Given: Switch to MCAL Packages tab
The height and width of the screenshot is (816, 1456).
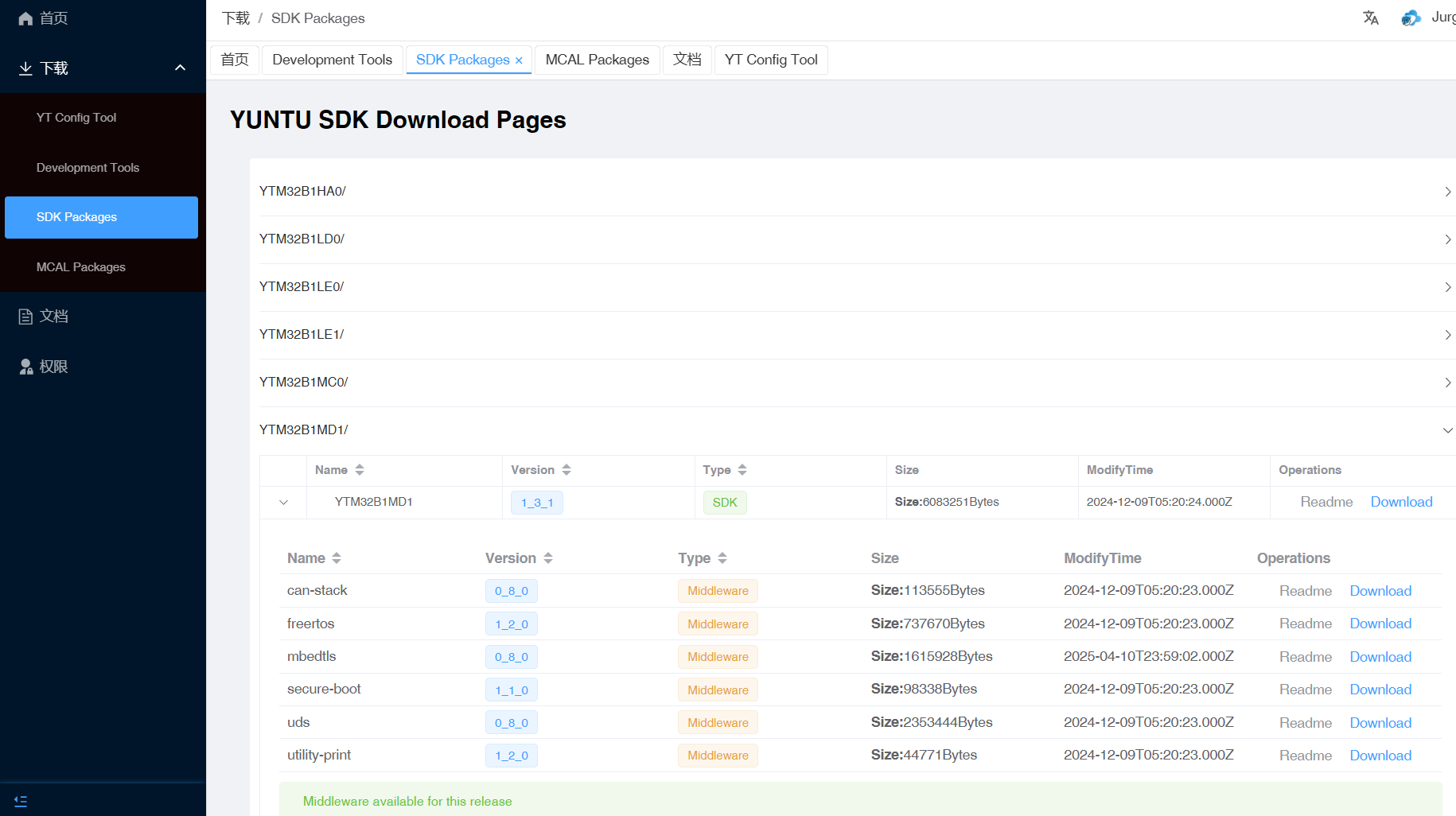Looking at the screenshot, I should pos(598,60).
